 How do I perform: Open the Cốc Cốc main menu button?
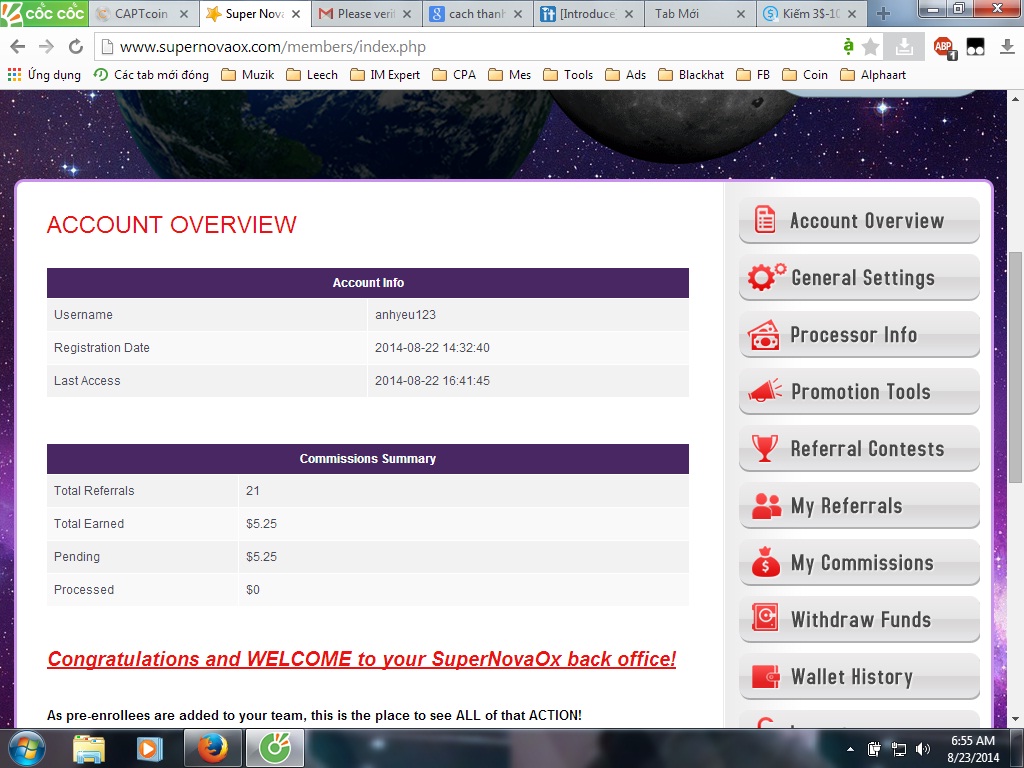44,13
